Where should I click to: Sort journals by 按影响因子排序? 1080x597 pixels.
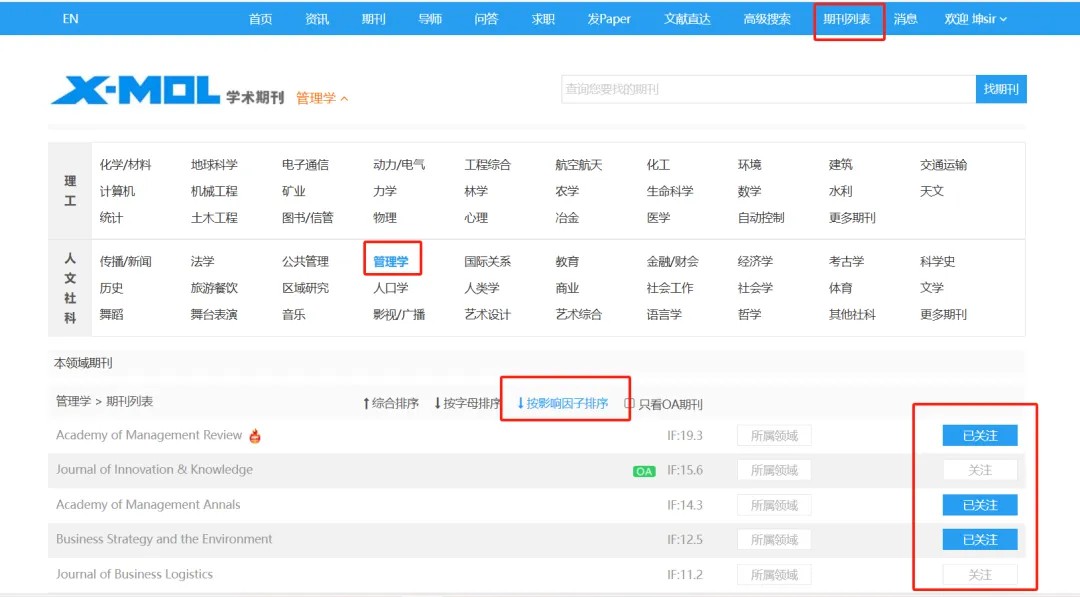[x=562, y=404]
